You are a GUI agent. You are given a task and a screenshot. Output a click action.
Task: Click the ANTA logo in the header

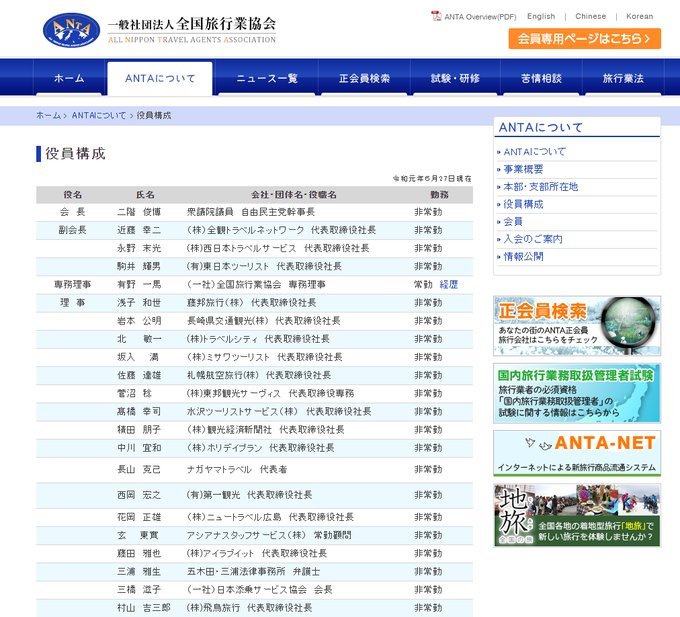click(x=72, y=30)
